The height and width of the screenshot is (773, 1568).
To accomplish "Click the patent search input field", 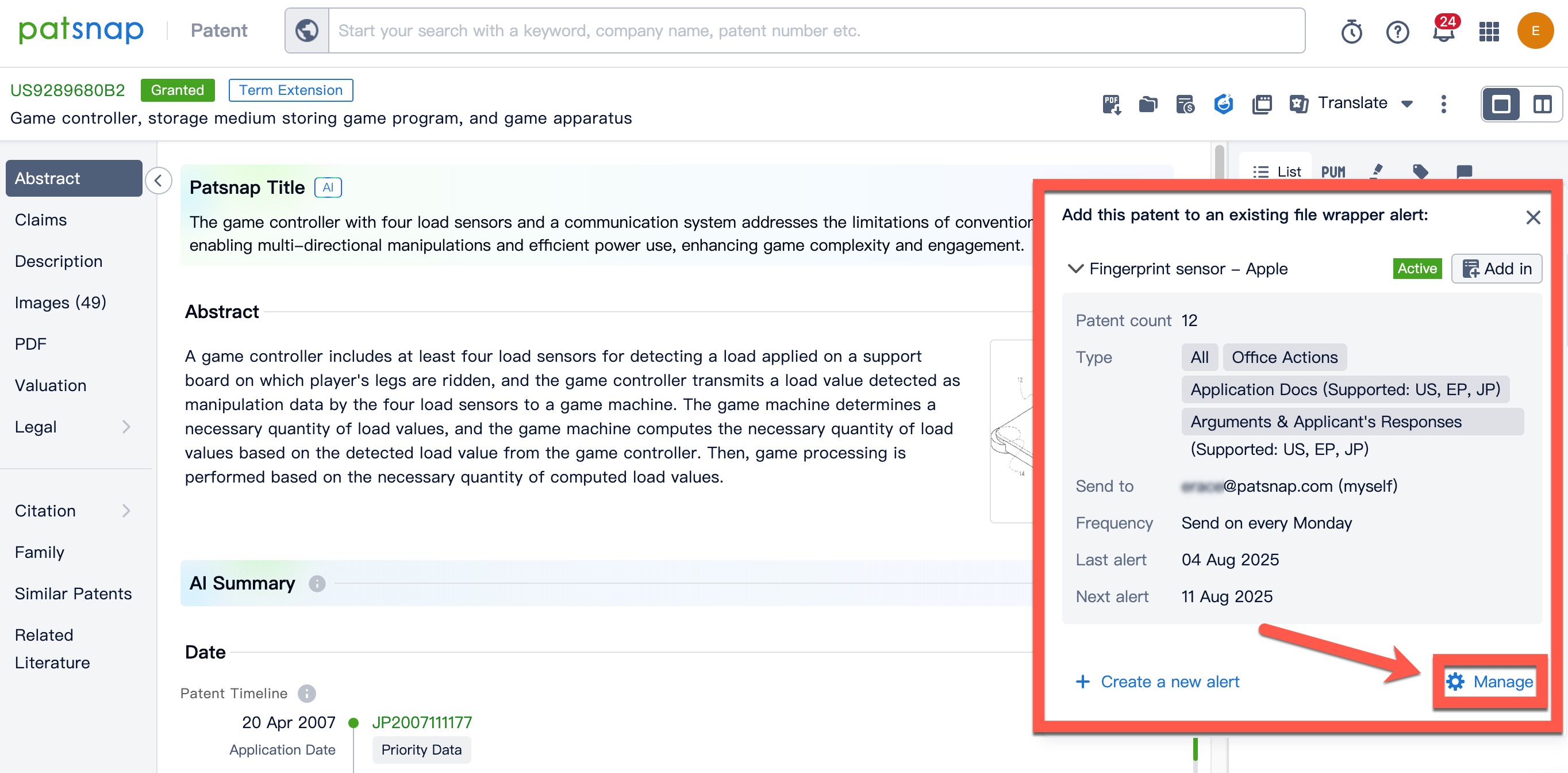I will pyautogui.click(x=816, y=31).
